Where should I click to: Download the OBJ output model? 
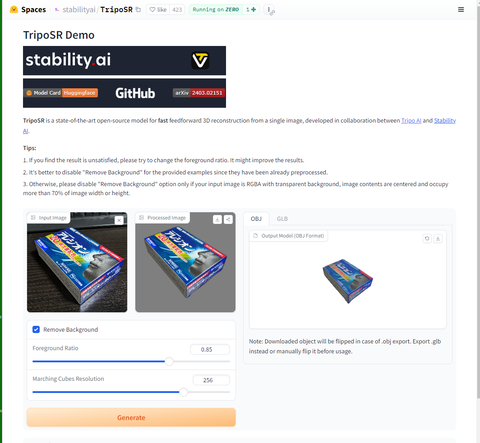coord(438,238)
